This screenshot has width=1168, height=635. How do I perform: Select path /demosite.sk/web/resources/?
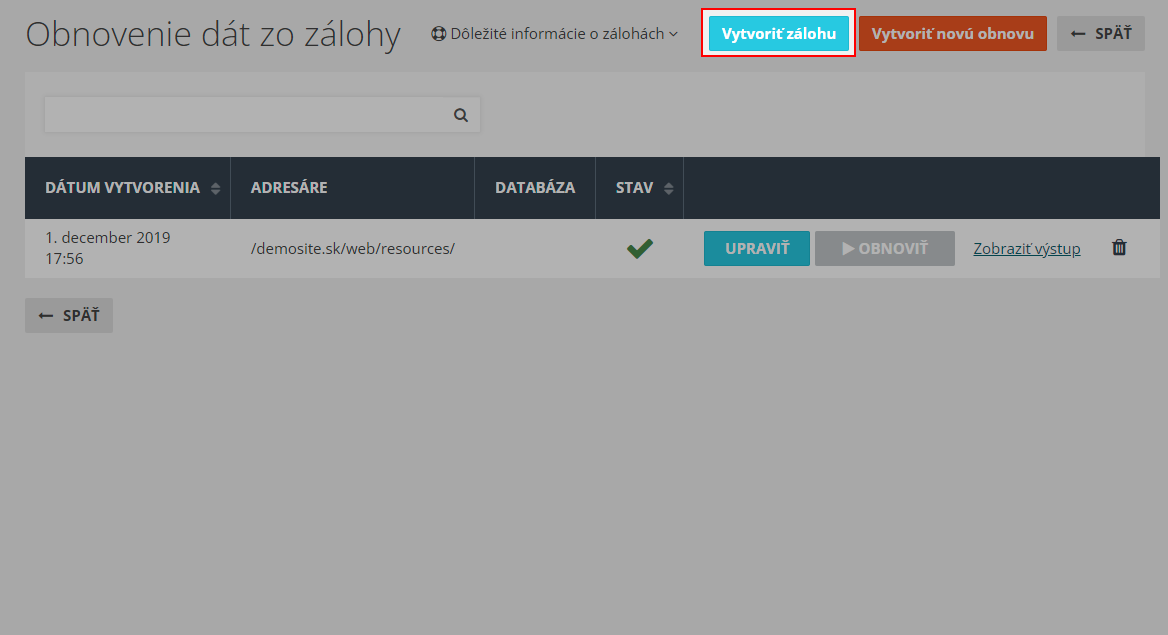click(x=352, y=249)
